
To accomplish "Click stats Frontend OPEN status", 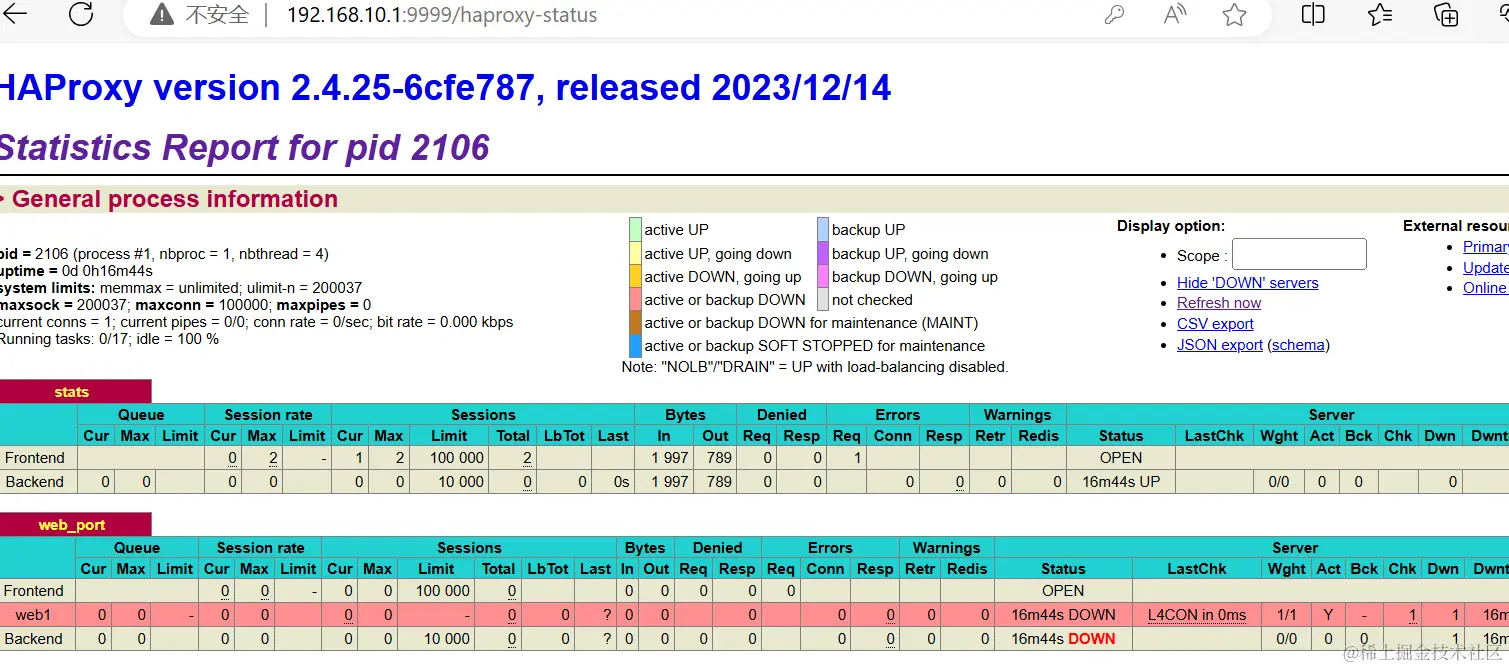I will (x=1121, y=458).
